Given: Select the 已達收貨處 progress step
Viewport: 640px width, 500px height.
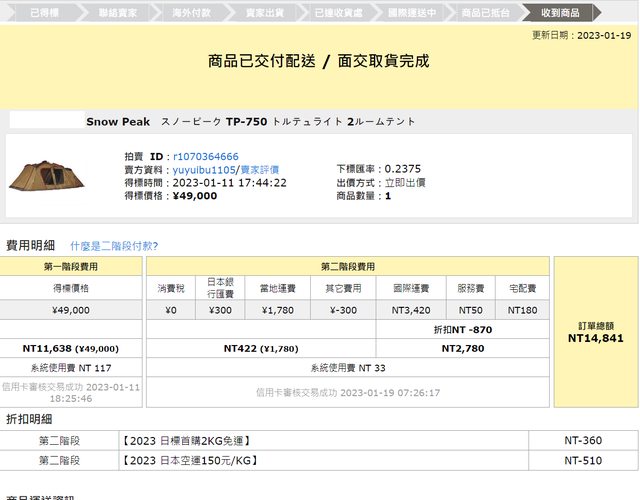Looking at the screenshot, I should [x=338, y=13].
